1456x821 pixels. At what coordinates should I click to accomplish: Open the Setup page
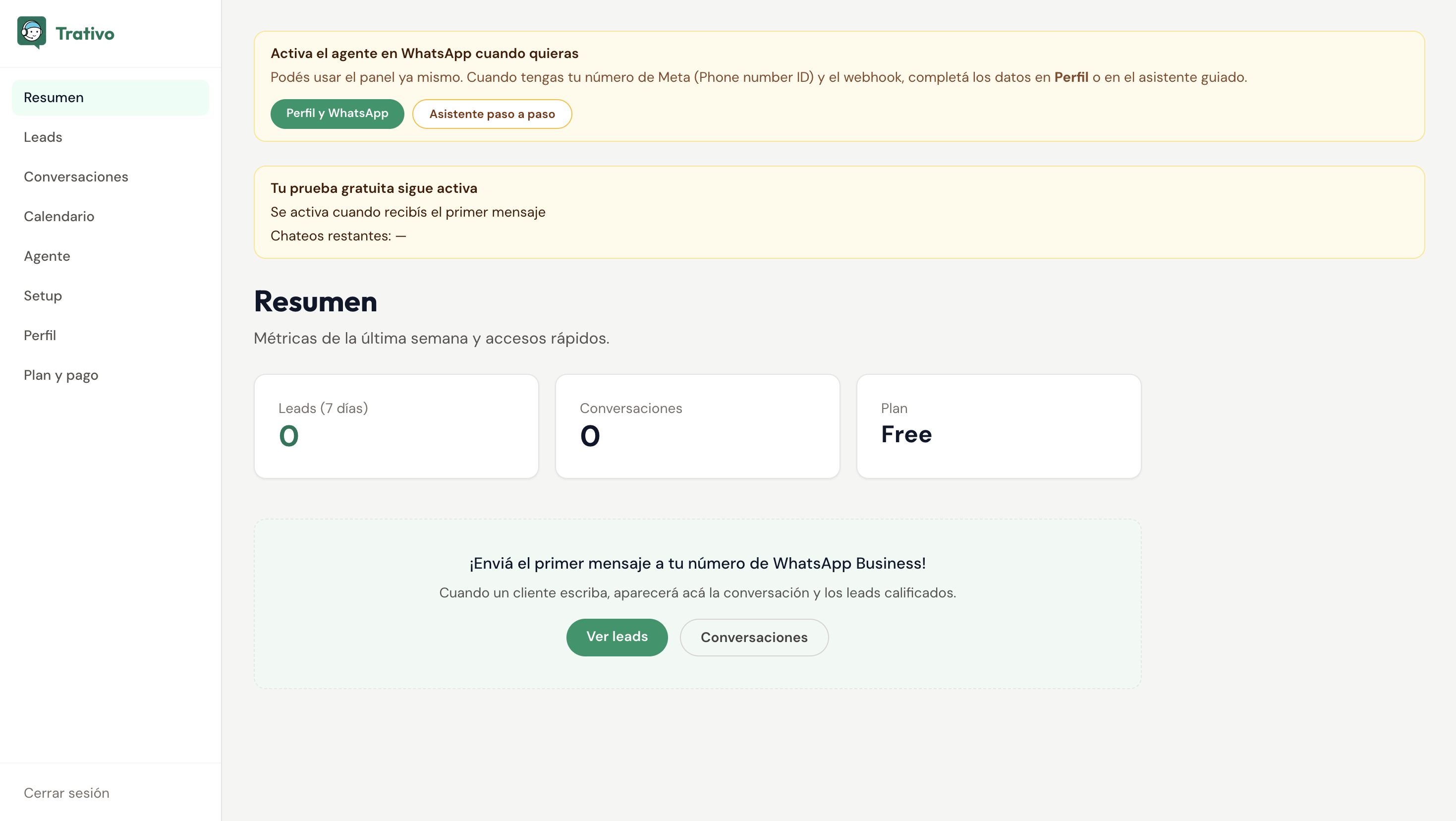tap(43, 295)
